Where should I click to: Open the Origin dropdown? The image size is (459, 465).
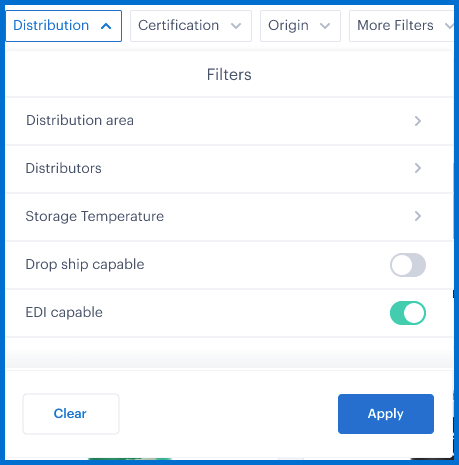[300, 26]
